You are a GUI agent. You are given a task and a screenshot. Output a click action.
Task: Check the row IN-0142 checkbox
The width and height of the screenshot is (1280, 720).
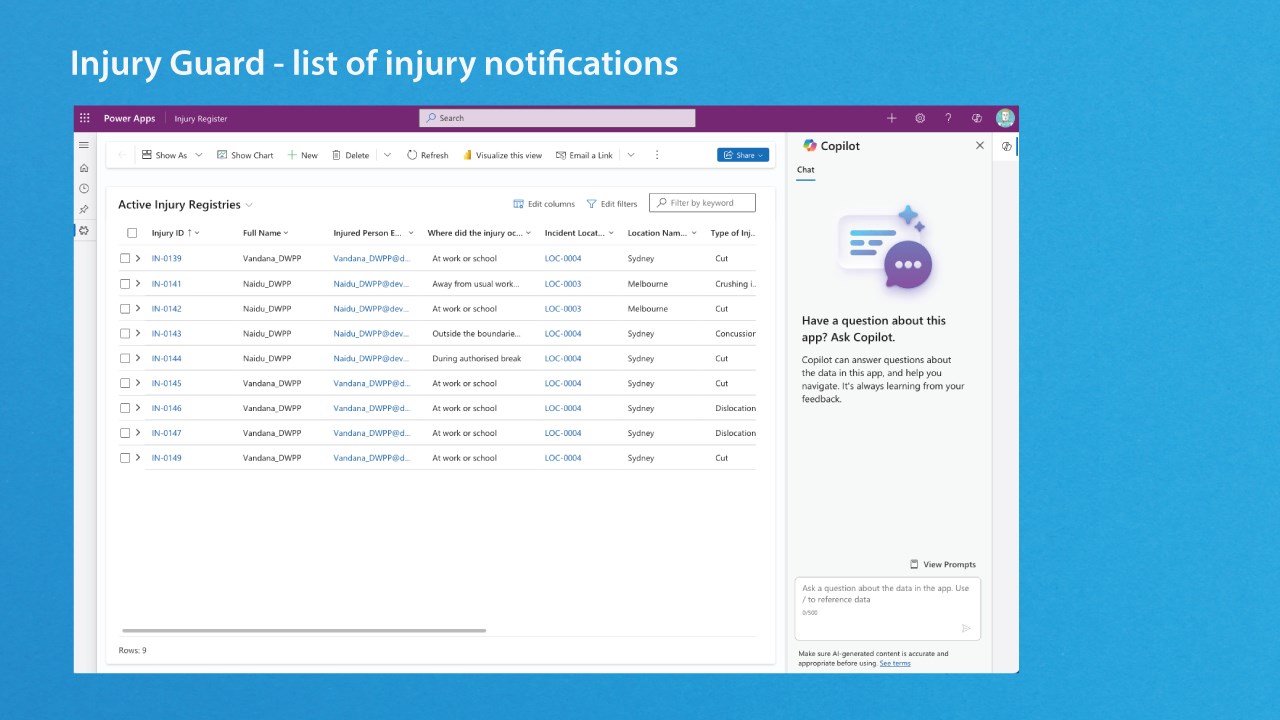tap(125, 308)
